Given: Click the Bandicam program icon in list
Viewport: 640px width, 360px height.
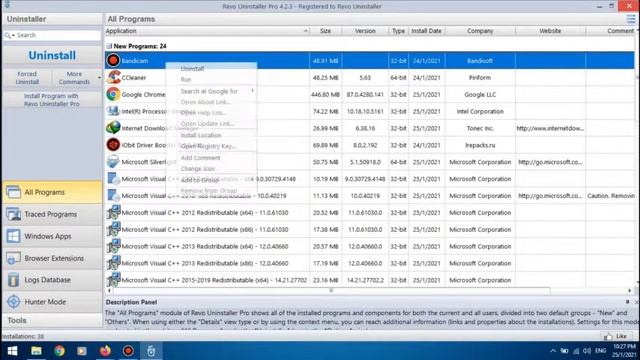Looking at the screenshot, I should click(113, 60).
